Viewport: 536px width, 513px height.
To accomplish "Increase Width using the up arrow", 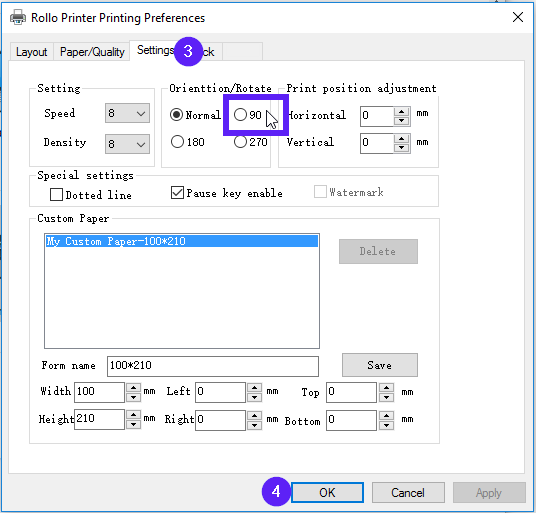I will point(133,388).
